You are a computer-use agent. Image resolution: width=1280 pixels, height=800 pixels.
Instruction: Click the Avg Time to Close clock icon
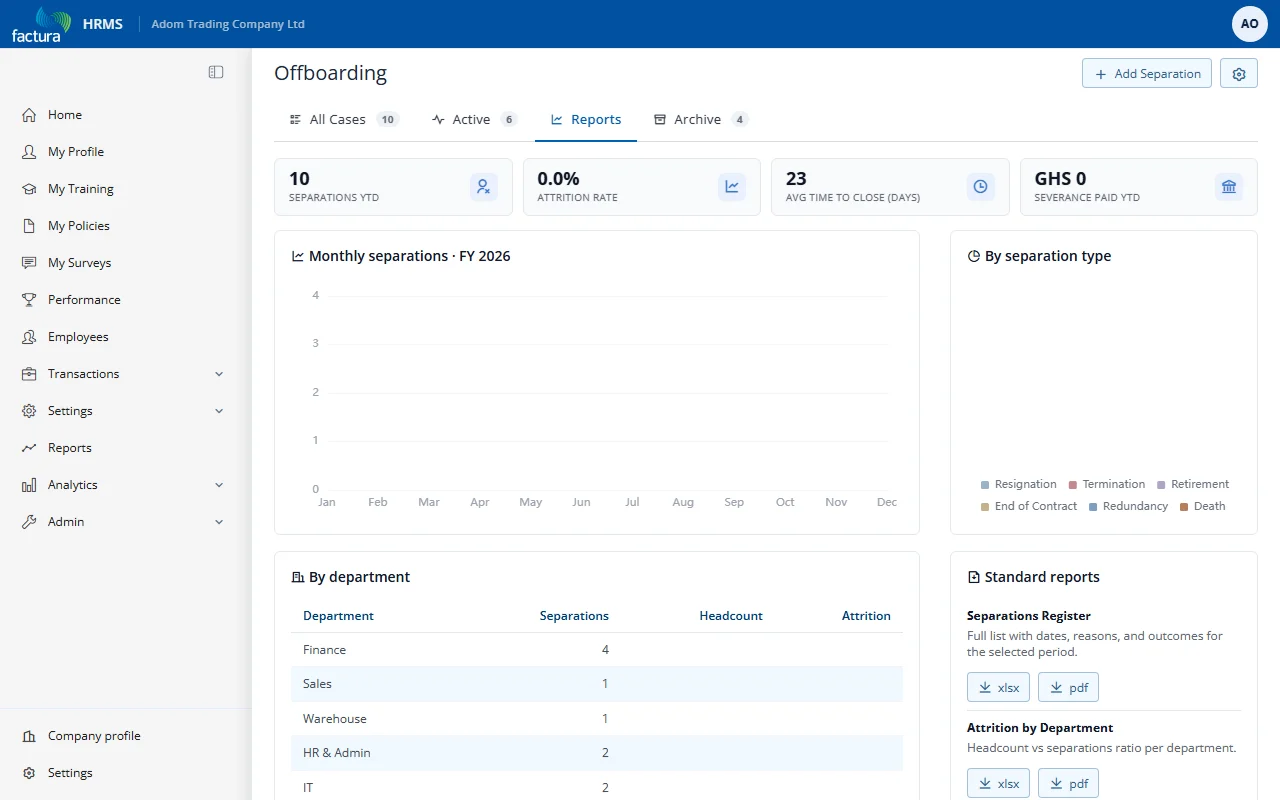coord(981,186)
